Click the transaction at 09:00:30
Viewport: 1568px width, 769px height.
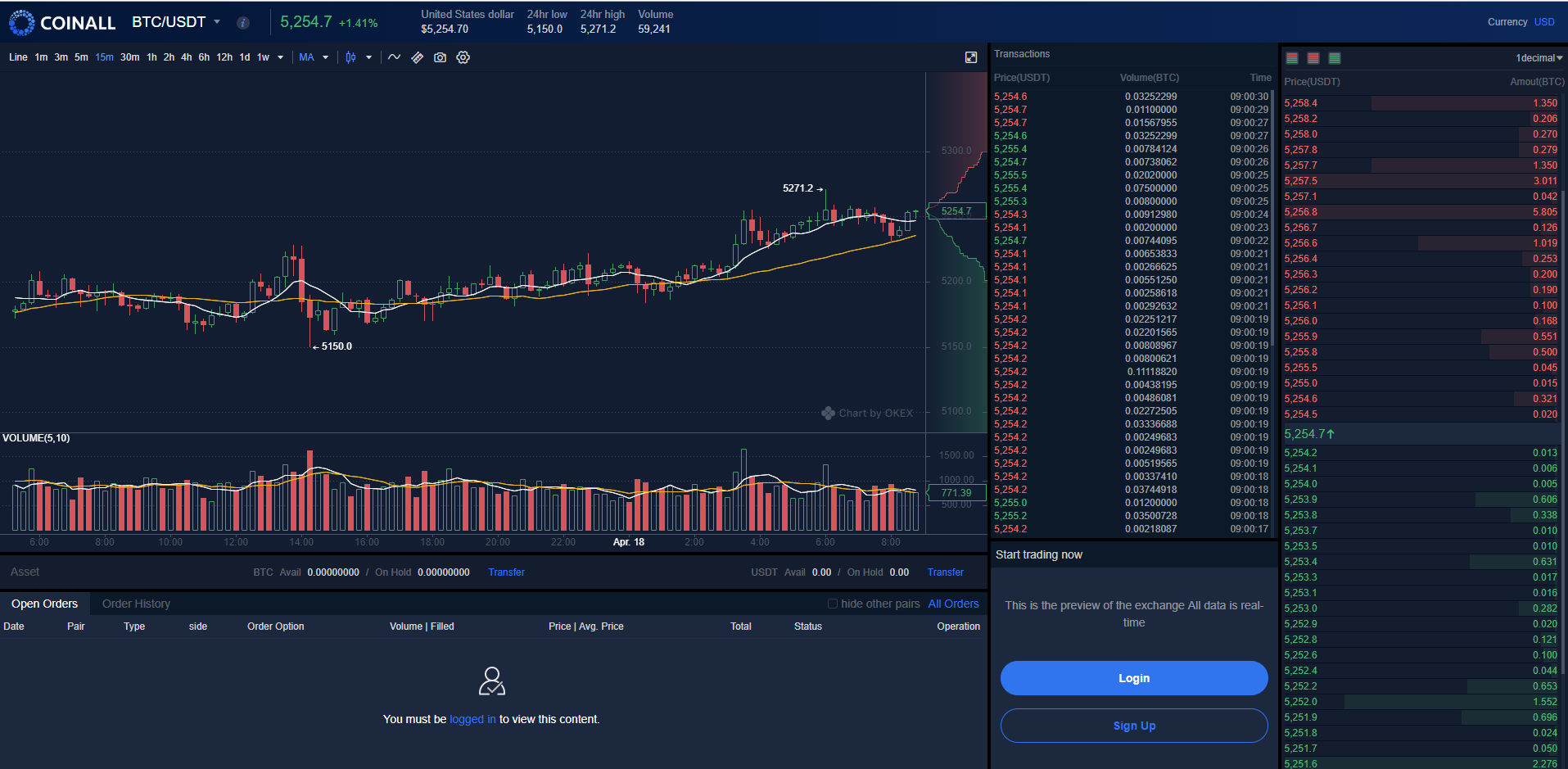click(x=1131, y=97)
